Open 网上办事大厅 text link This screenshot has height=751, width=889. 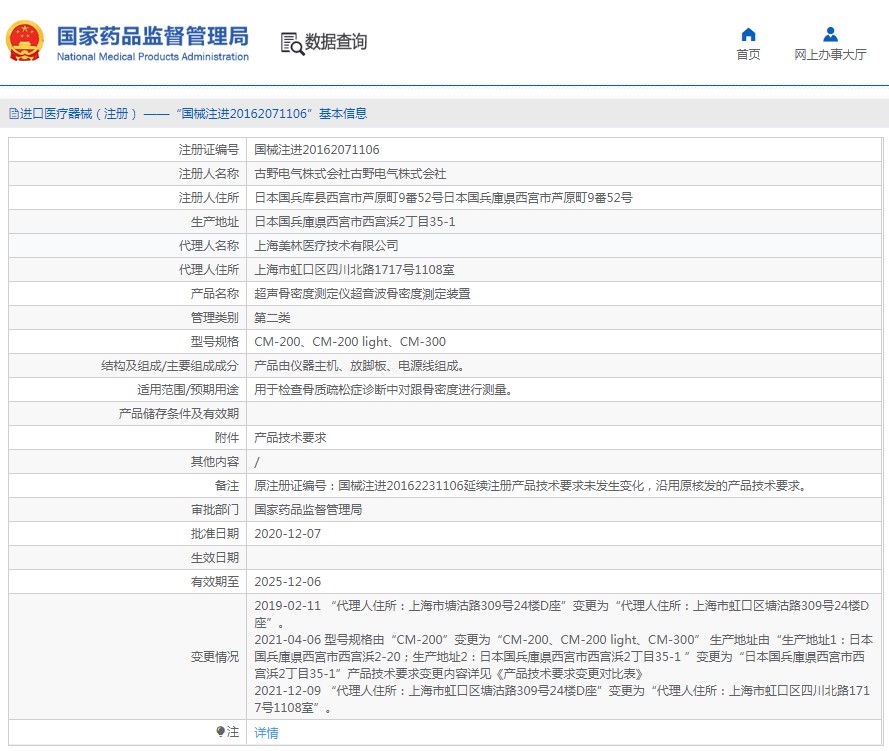tap(830, 54)
